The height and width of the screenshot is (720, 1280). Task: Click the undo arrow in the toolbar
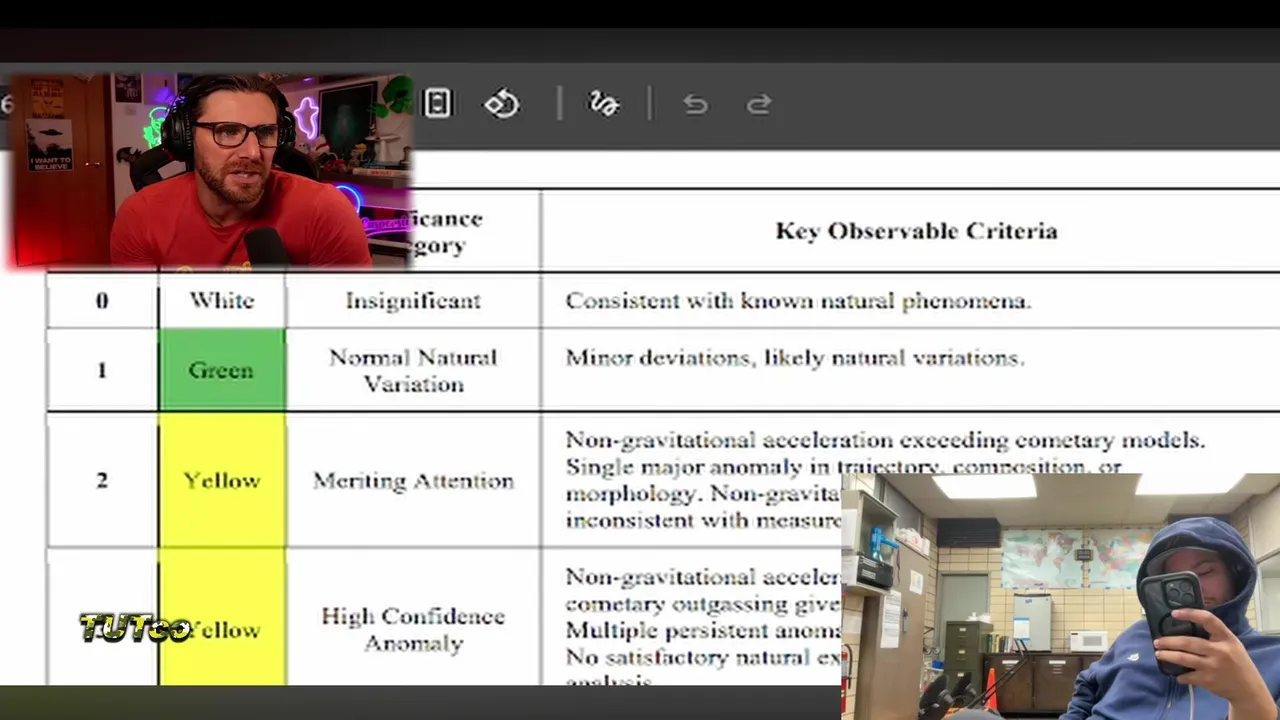695,104
